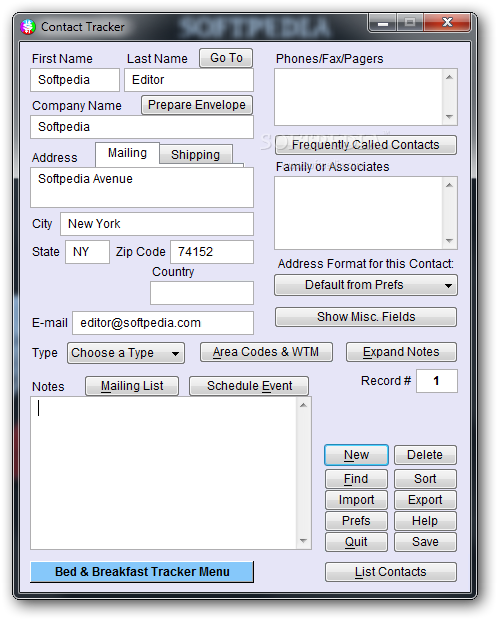Save the current contact
Screen dimensions: 498x620
coord(425,542)
